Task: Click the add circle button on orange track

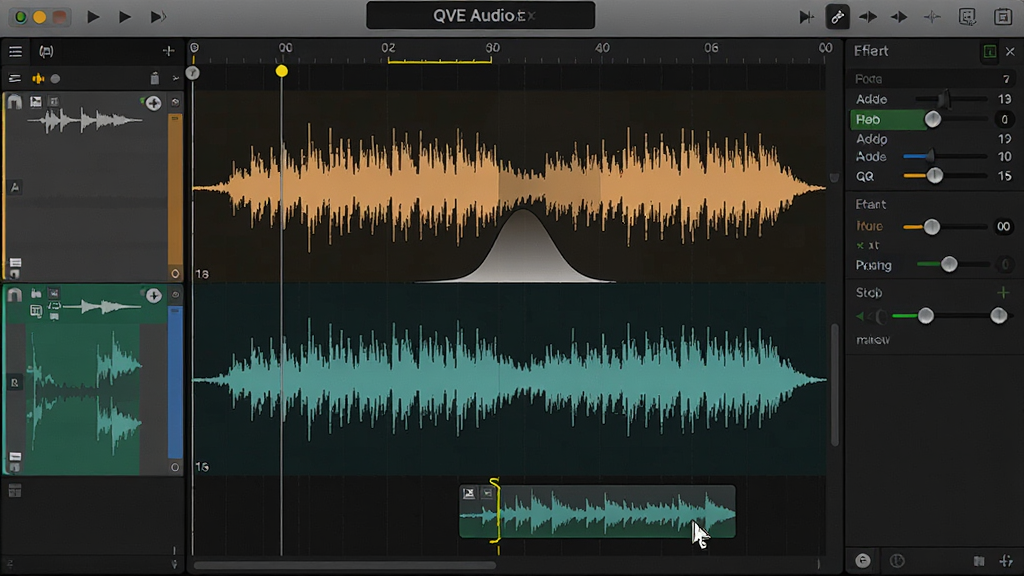Action: coord(153,103)
